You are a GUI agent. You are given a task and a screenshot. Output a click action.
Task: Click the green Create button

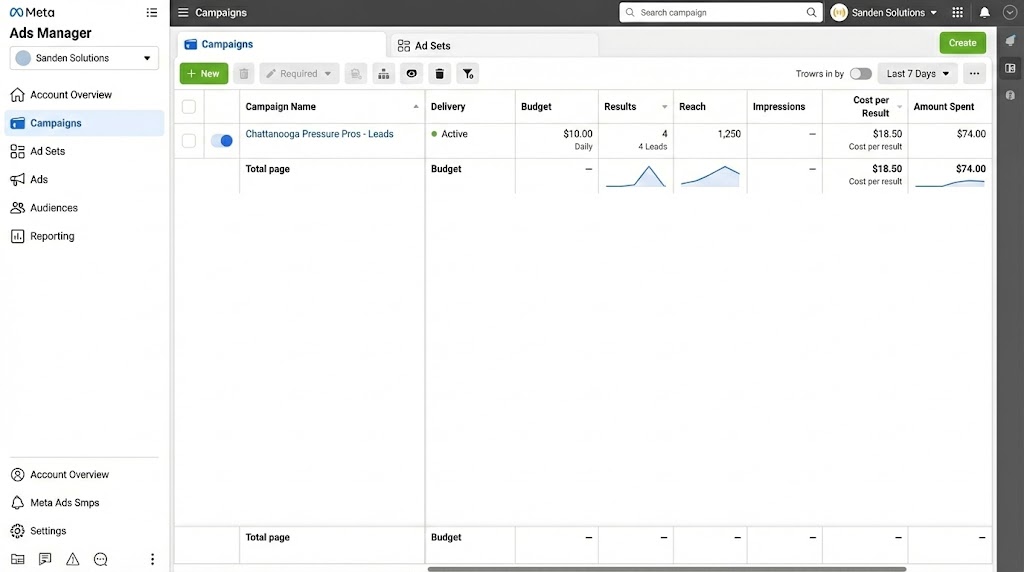pos(963,42)
